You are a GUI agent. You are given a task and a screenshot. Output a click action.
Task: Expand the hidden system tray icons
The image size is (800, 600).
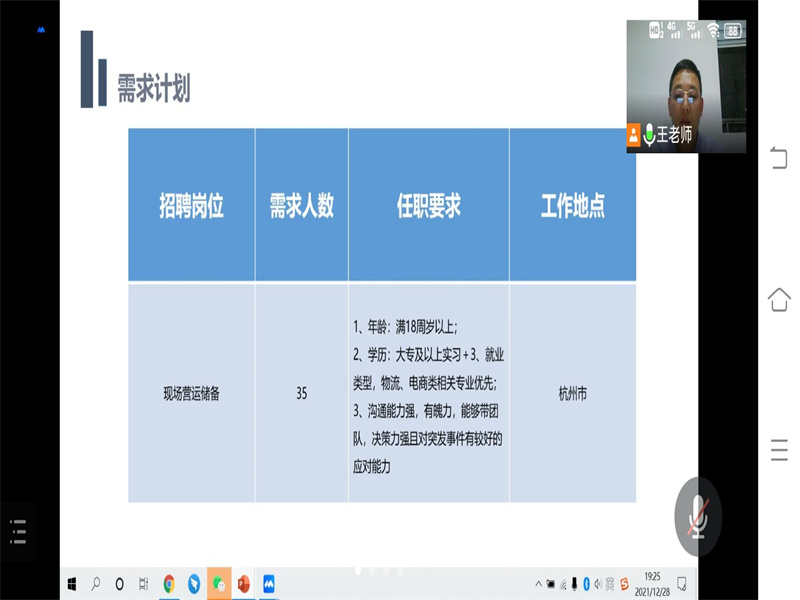click(537, 583)
